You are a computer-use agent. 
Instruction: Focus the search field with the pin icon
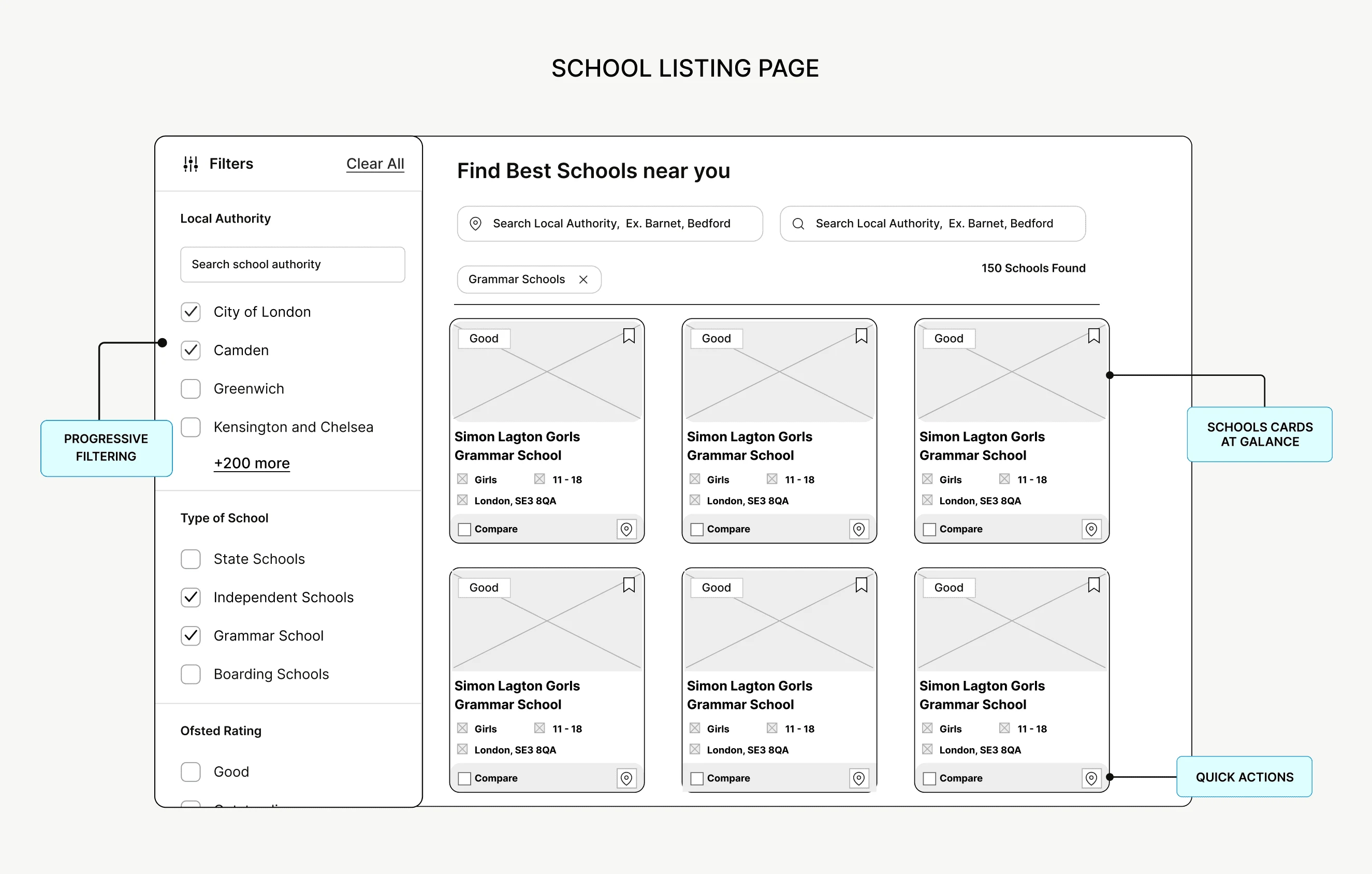coord(610,224)
